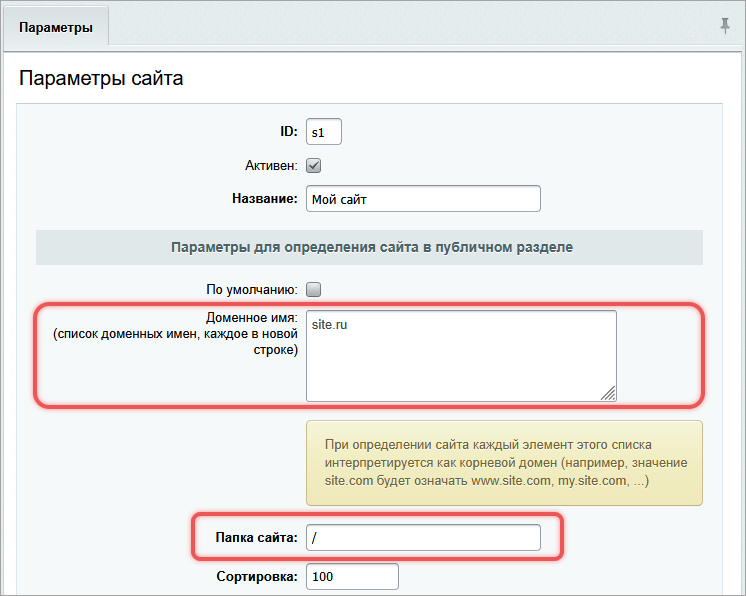Image resolution: width=746 pixels, height=596 pixels.
Task: Click the ID: field label
Action: click(x=288, y=132)
